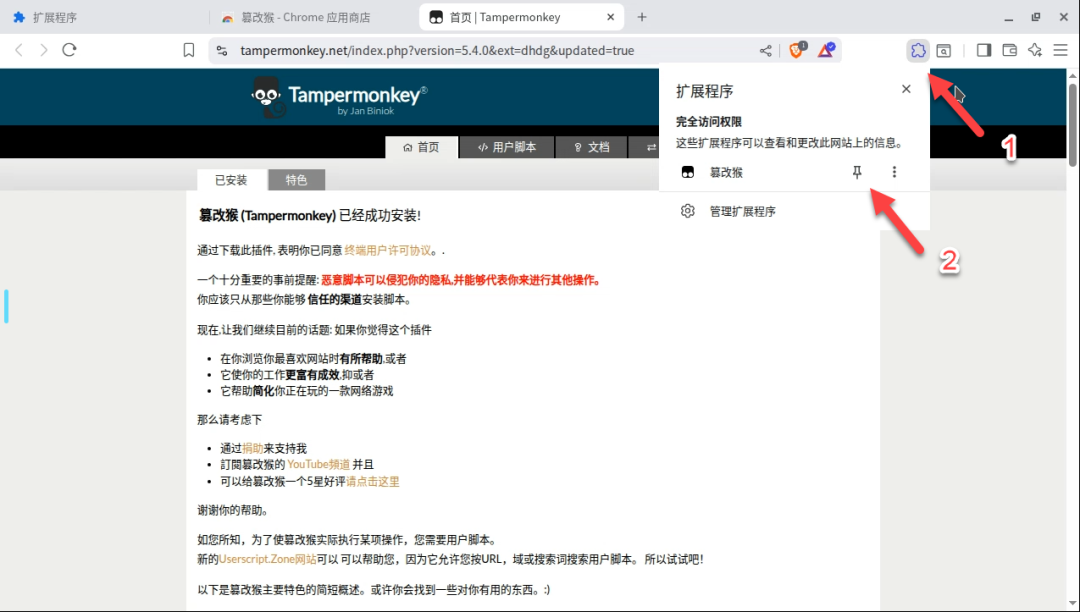
Task: Visit the Userscript.Zone网站 link
Action: point(267,559)
